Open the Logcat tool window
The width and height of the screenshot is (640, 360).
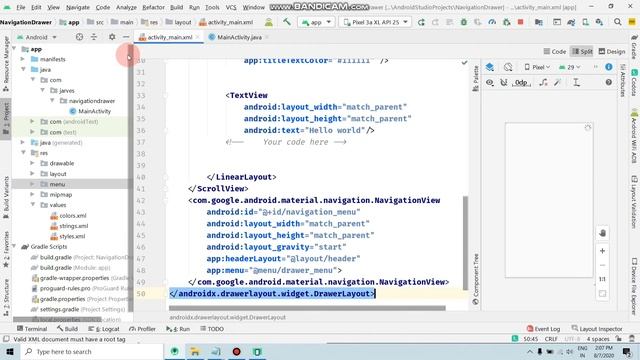point(105,329)
